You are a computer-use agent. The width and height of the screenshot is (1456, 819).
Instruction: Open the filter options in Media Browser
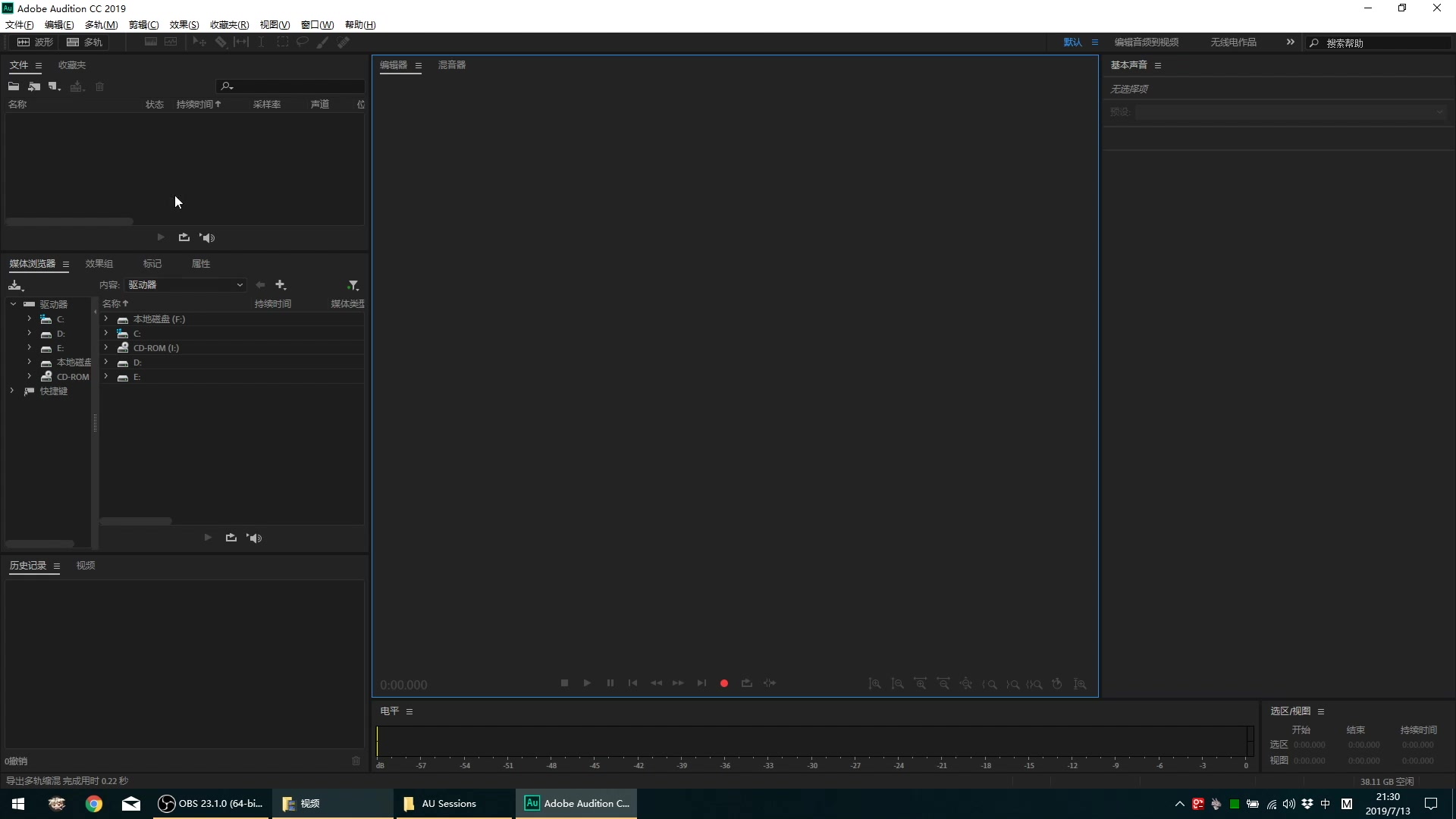[353, 284]
